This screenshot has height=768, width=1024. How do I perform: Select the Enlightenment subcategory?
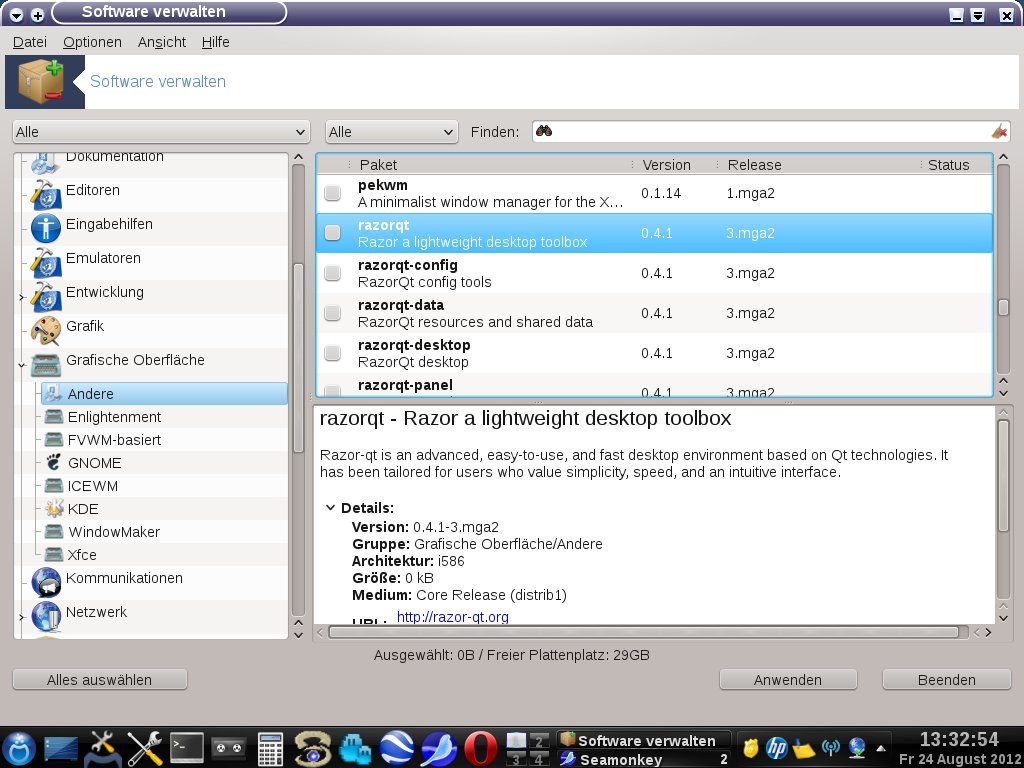[x=114, y=417]
